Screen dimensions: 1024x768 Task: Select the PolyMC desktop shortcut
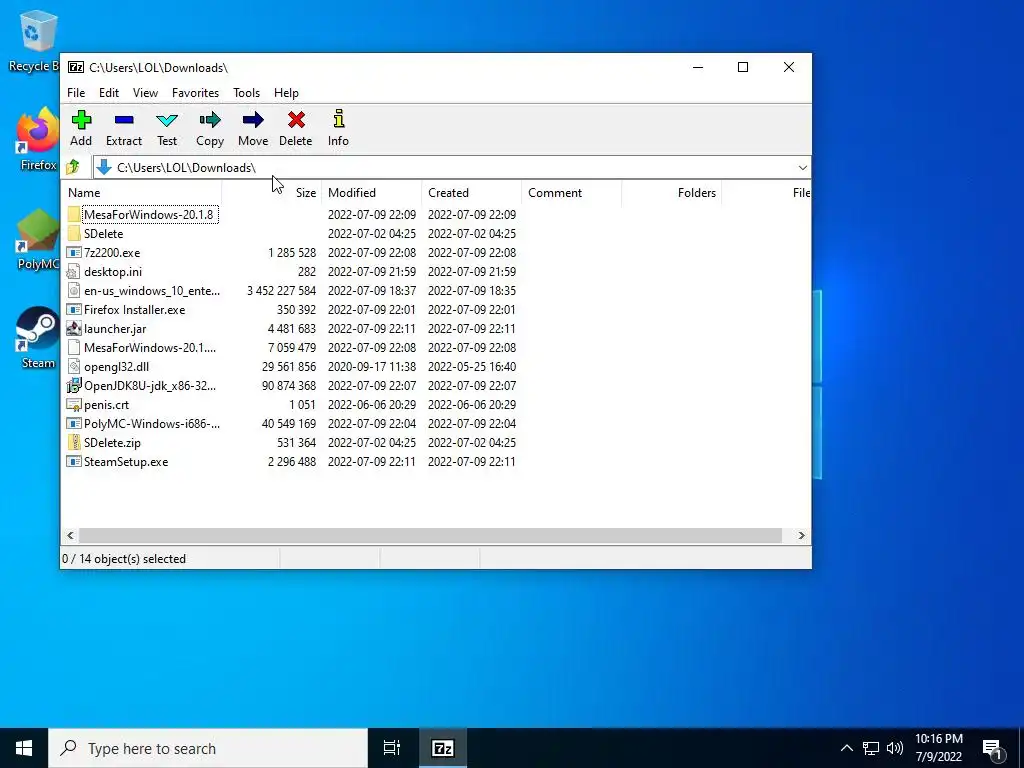[37, 239]
